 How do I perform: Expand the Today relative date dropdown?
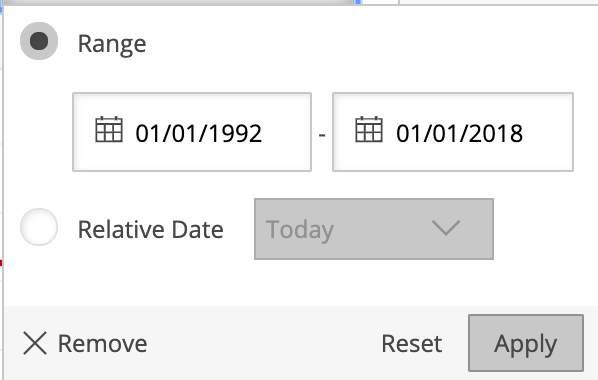[x=374, y=229]
